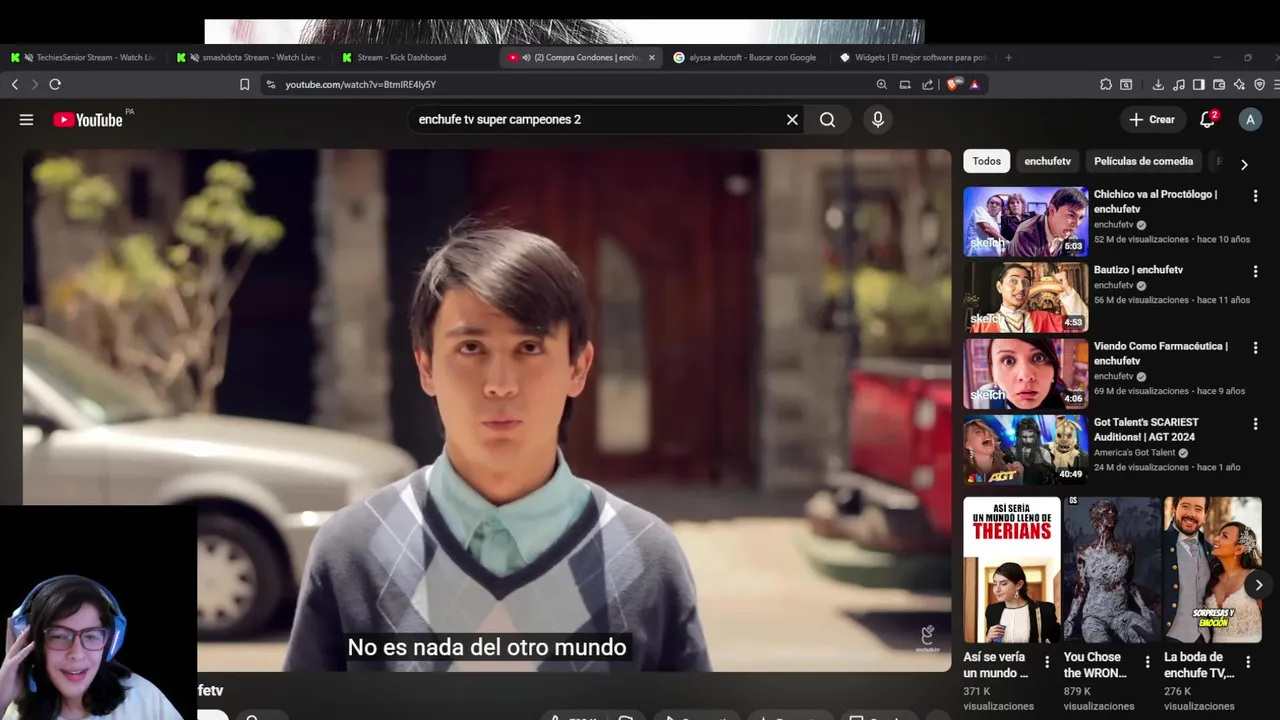The width and height of the screenshot is (1280, 720).
Task: Go back with the browser back arrow
Action: 15,85
